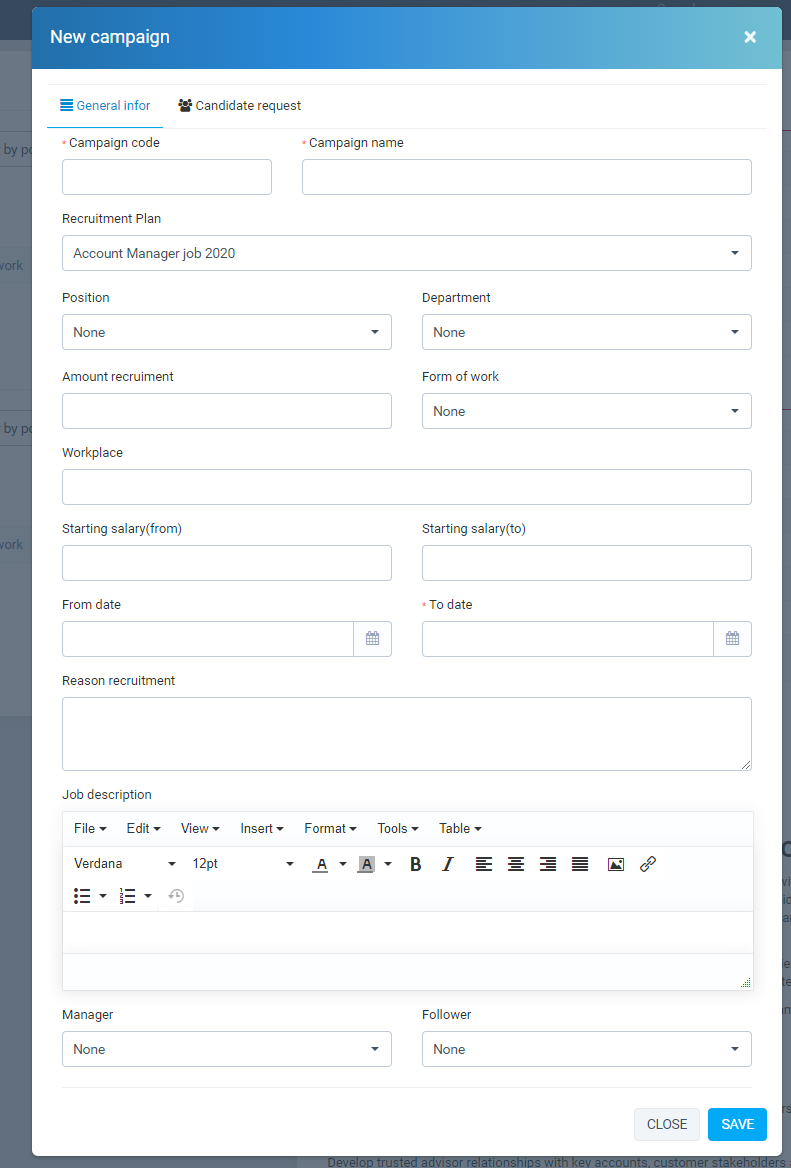This screenshot has height=1168, width=791.
Task: Toggle bold formatting in Job description editor
Action: click(416, 864)
